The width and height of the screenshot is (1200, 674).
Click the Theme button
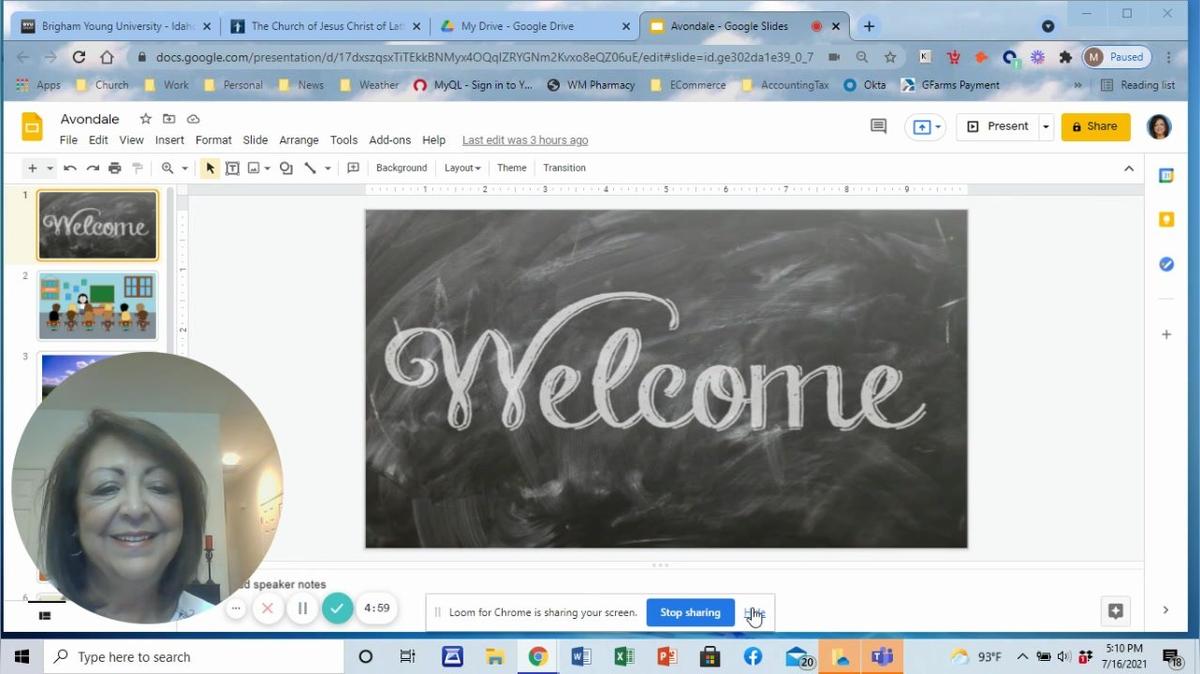point(511,168)
